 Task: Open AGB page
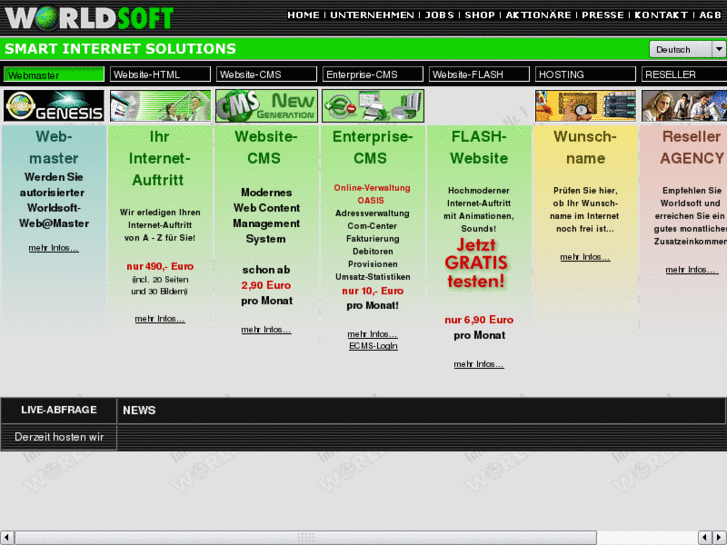coord(710,15)
